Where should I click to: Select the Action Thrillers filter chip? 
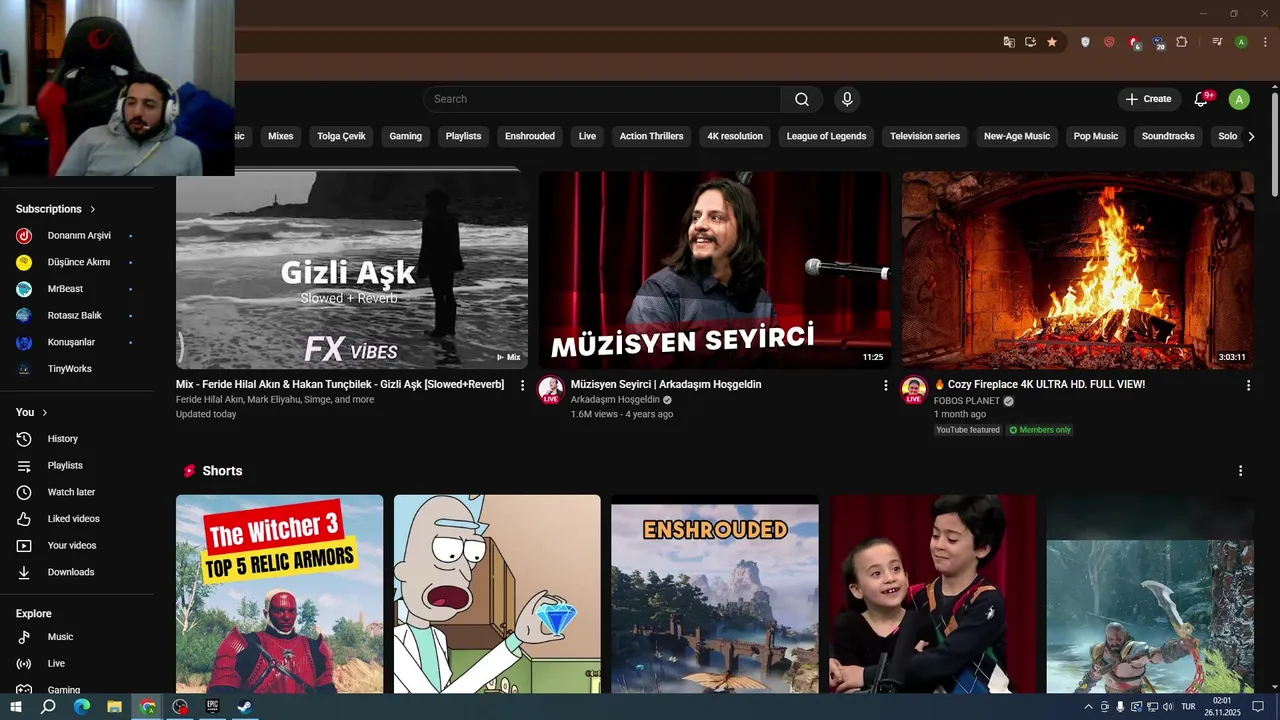point(651,136)
